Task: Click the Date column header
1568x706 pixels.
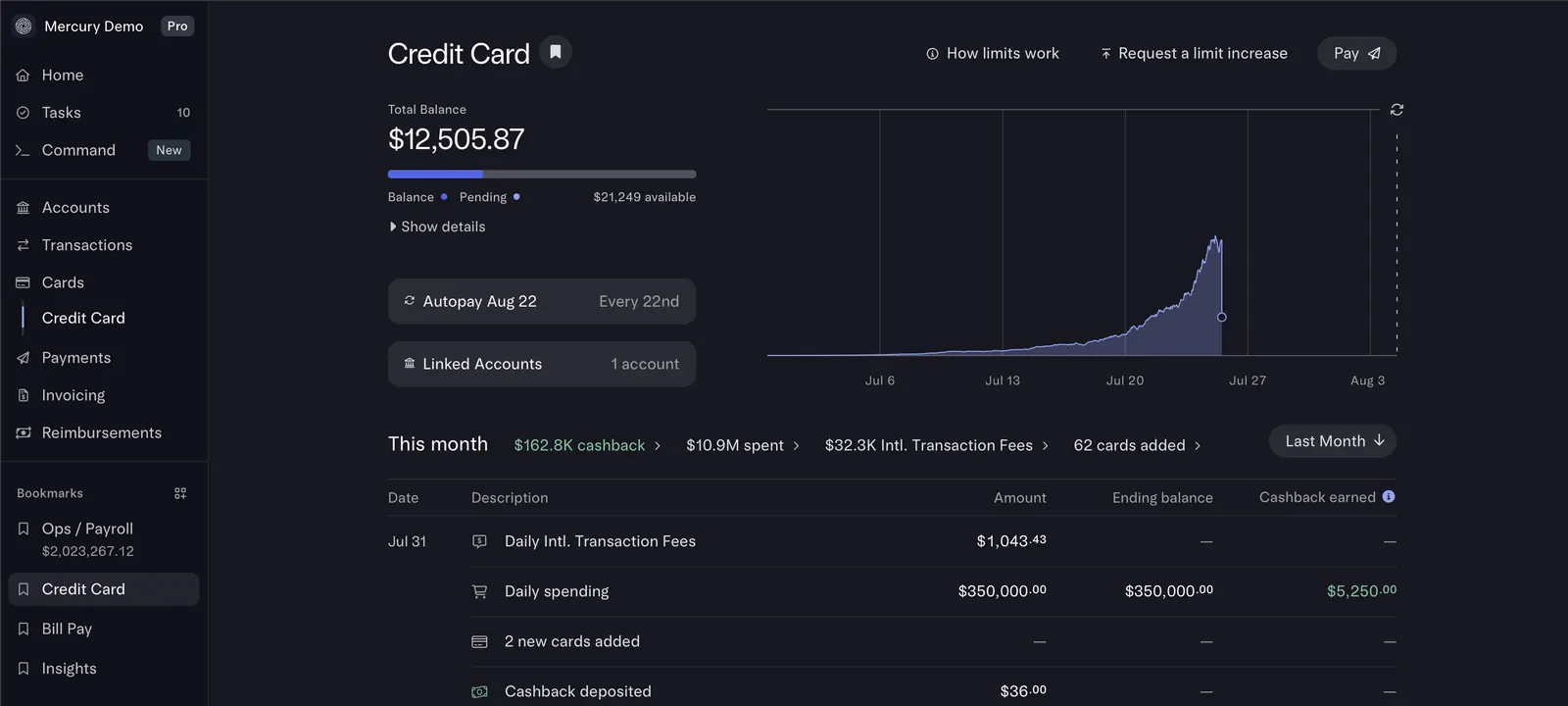Action: [x=403, y=498]
